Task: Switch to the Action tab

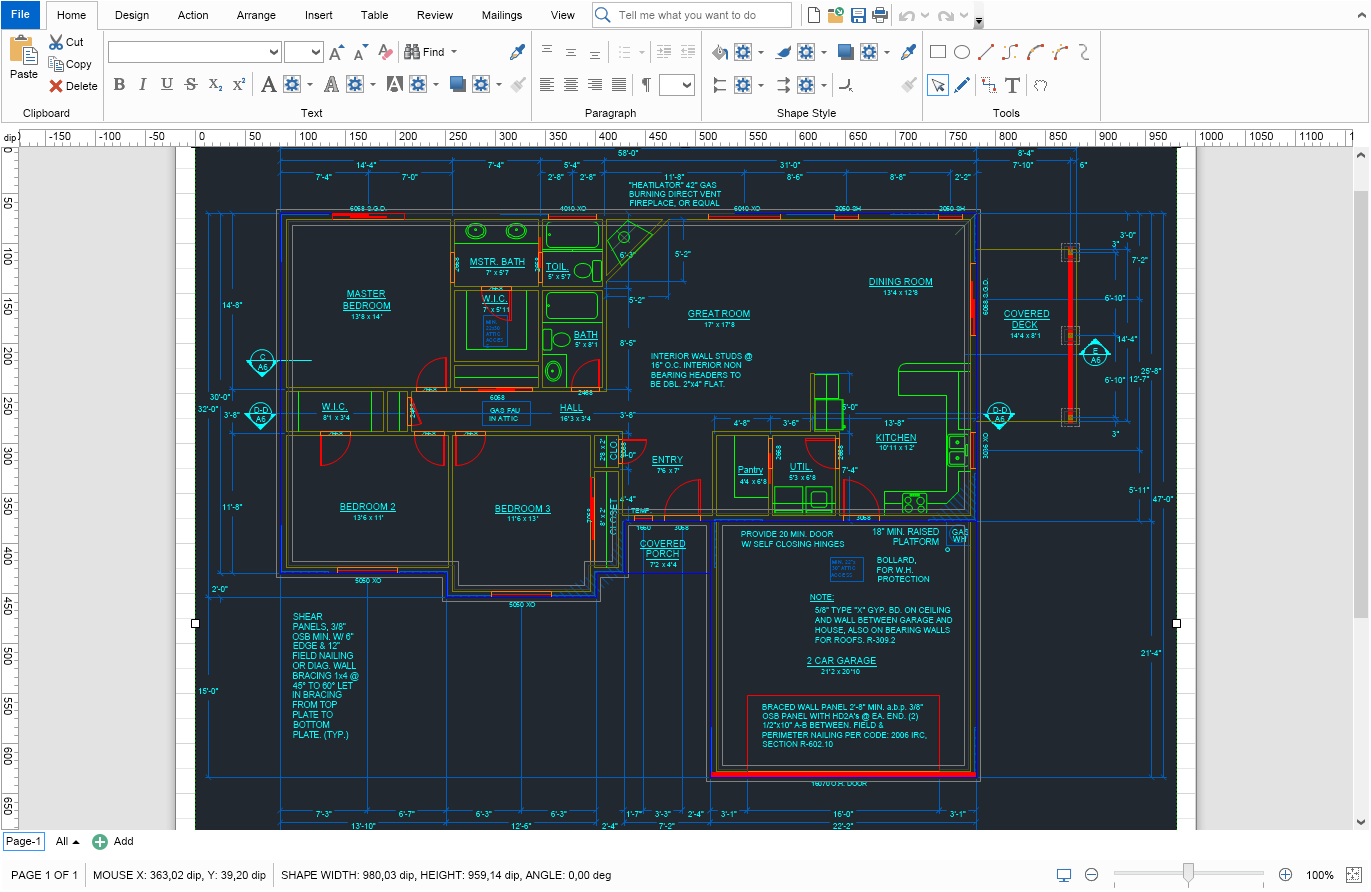Action: coord(193,15)
